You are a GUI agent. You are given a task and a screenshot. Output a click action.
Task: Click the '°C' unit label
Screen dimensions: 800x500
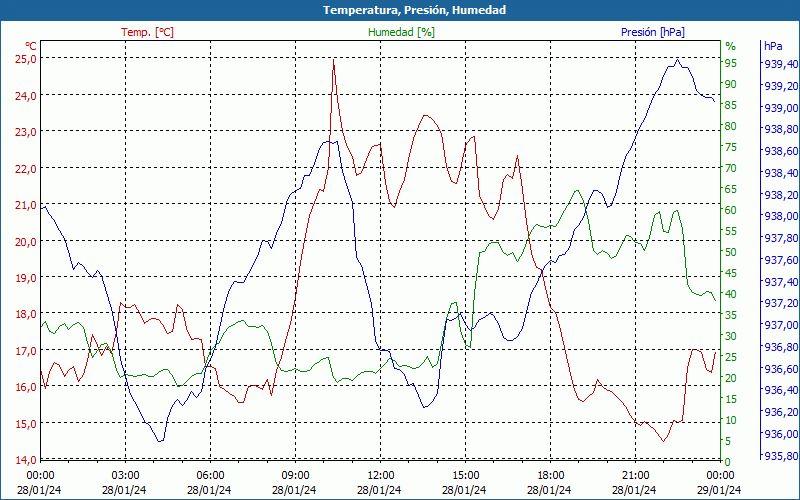pyautogui.click(x=31, y=46)
